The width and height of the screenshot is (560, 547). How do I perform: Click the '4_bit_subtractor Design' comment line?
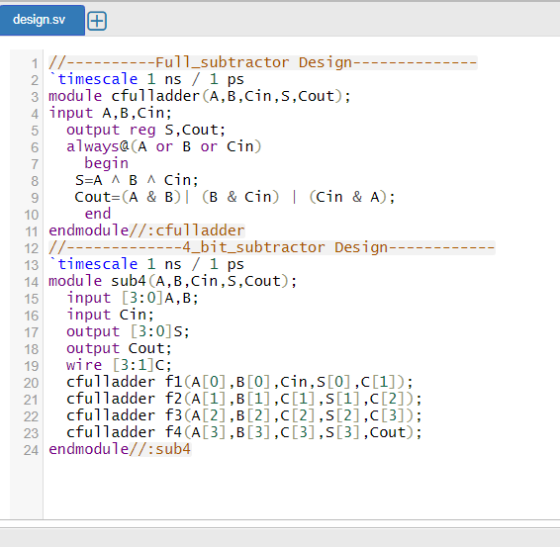(272, 247)
